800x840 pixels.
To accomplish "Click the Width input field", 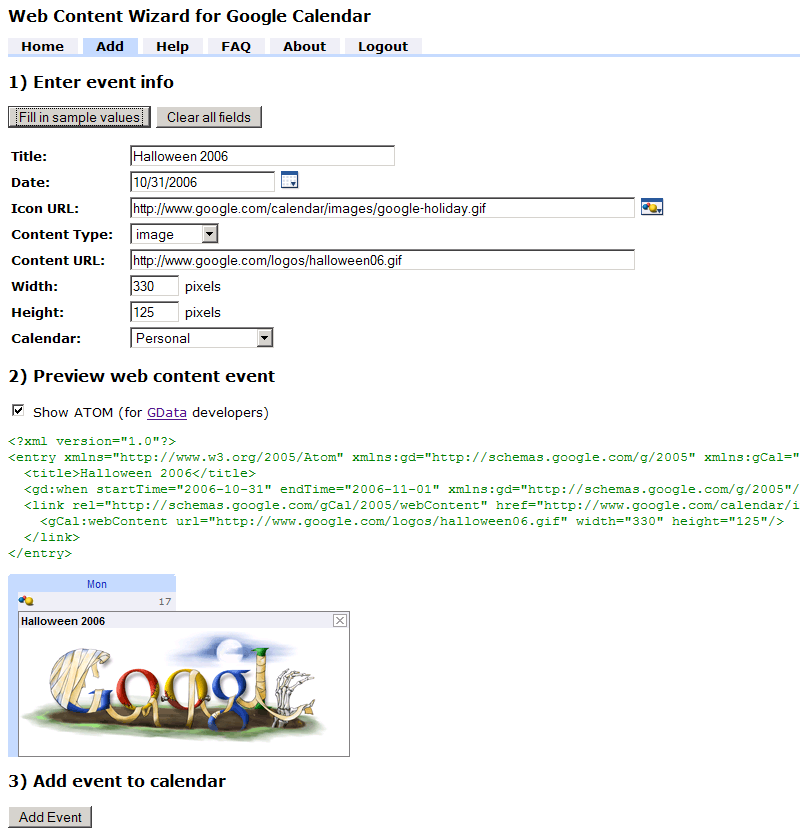I will pos(154,286).
